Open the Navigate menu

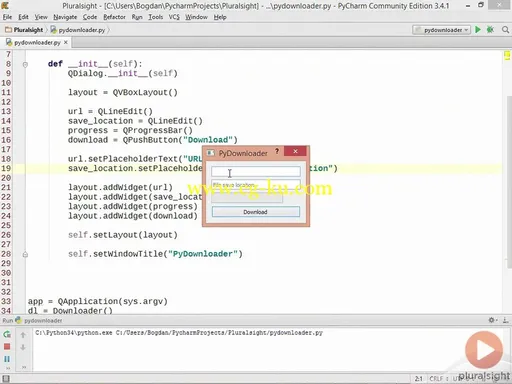[65, 17]
